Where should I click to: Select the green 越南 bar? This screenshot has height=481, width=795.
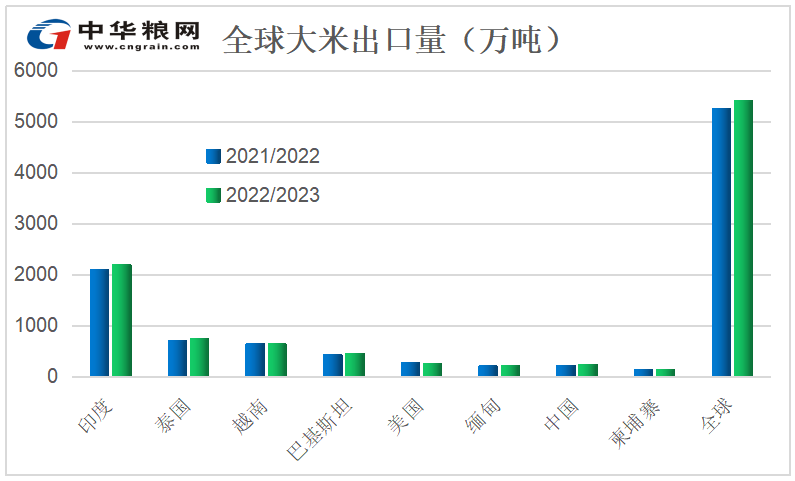point(277,360)
